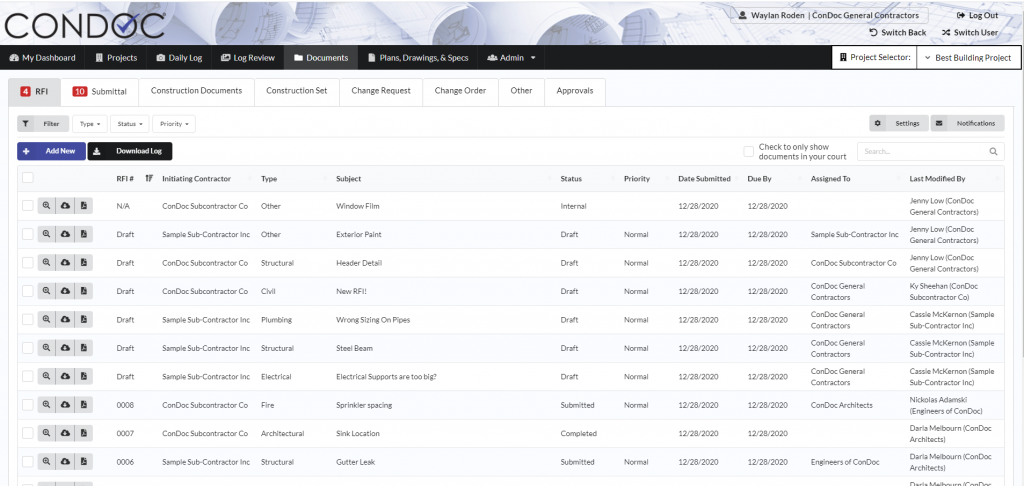Click the PDF icon in Wrong Sizing On Pipes row
This screenshot has width=1024, height=486.
[84, 319]
